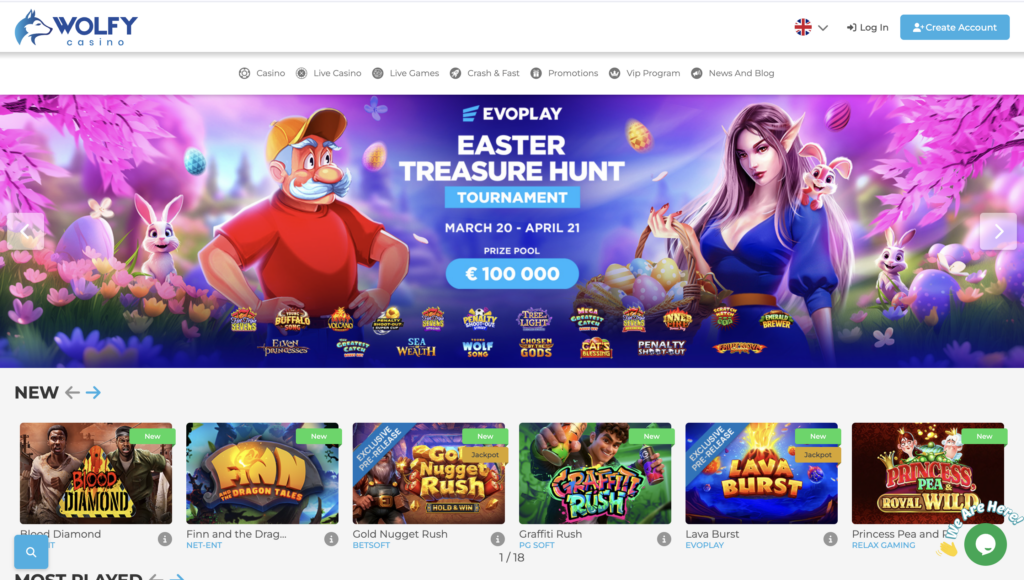
Task: Click the Create Account button
Action: coord(955,27)
